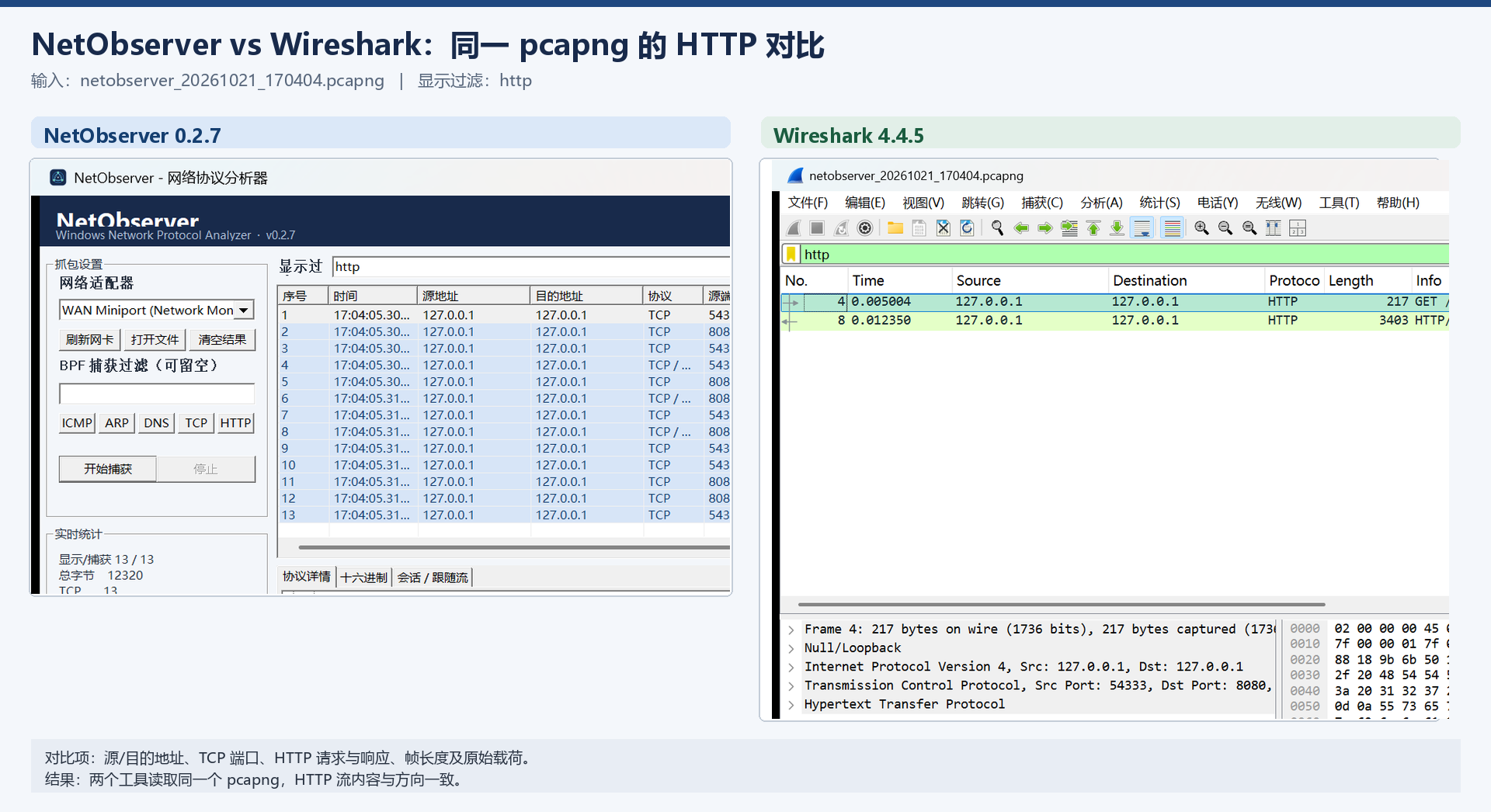The width and height of the screenshot is (1491, 812).
Task: Open the WAN Miniport adapter dropdown
Action: click(244, 311)
